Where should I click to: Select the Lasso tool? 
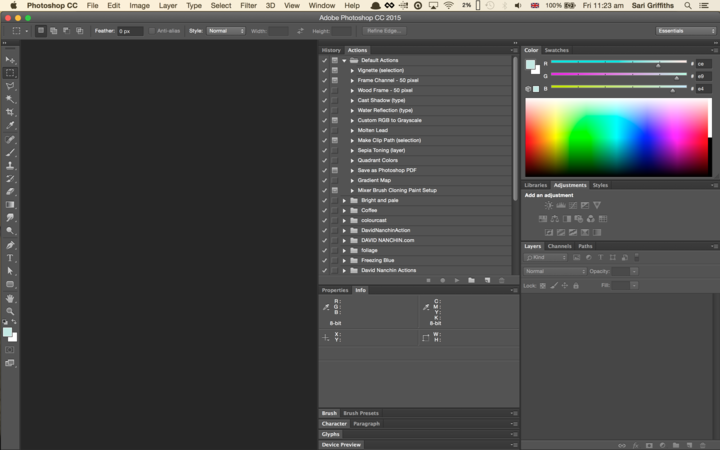10,86
